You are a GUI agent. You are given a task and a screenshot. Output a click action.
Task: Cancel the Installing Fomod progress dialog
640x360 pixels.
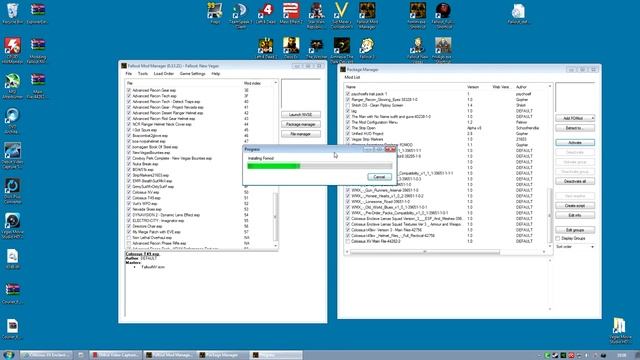(379, 177)
